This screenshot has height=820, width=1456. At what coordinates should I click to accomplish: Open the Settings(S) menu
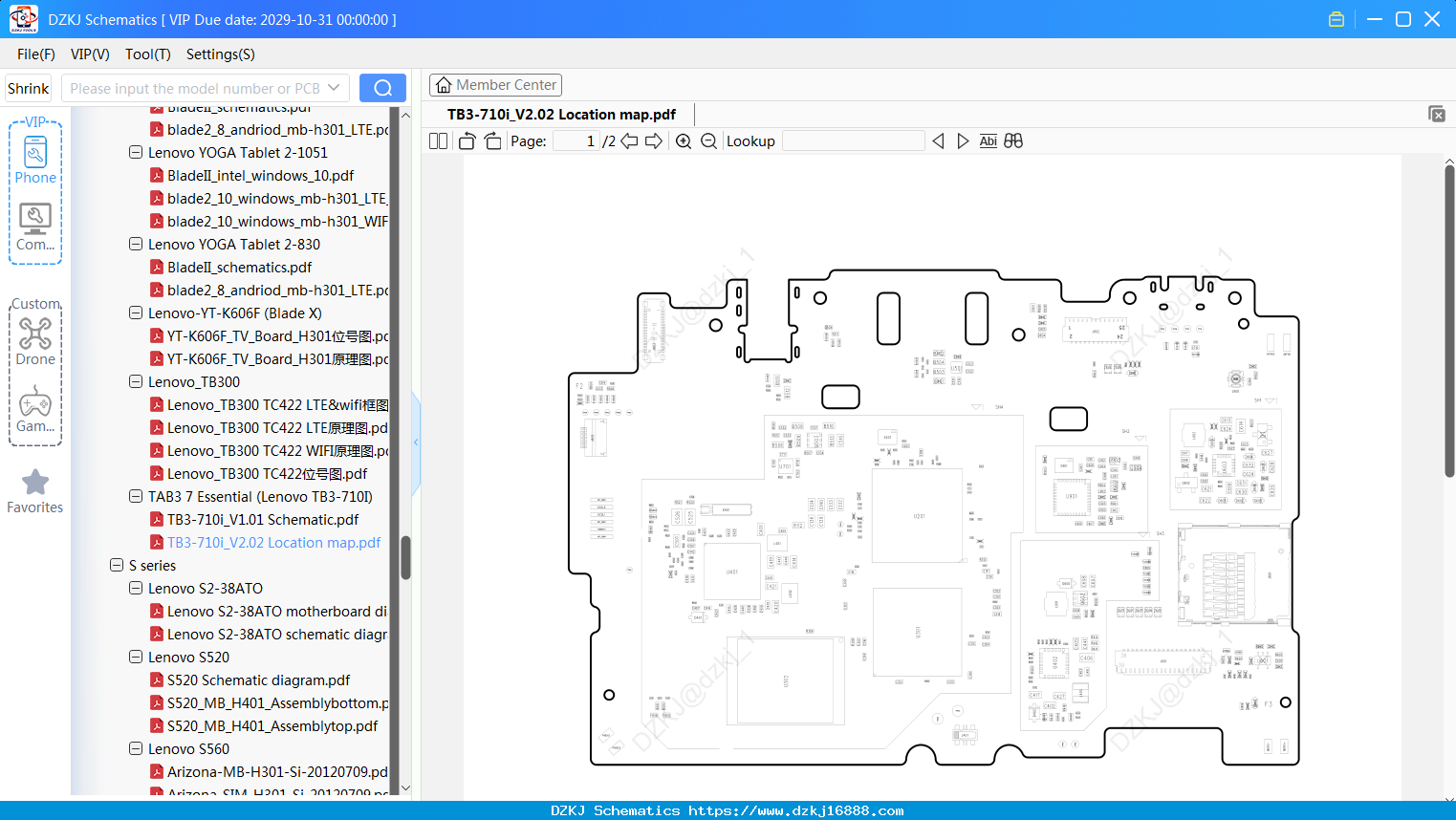coord(221,54)
